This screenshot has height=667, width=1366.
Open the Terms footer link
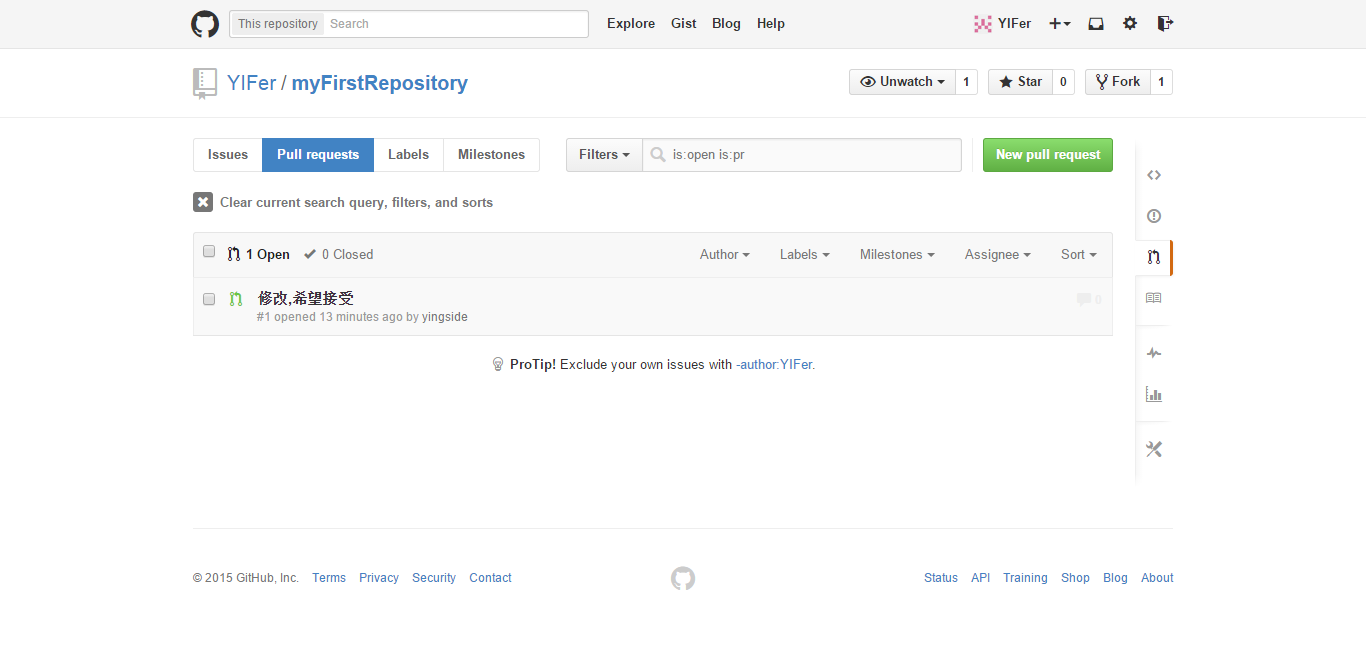click(x=329, y=578)
